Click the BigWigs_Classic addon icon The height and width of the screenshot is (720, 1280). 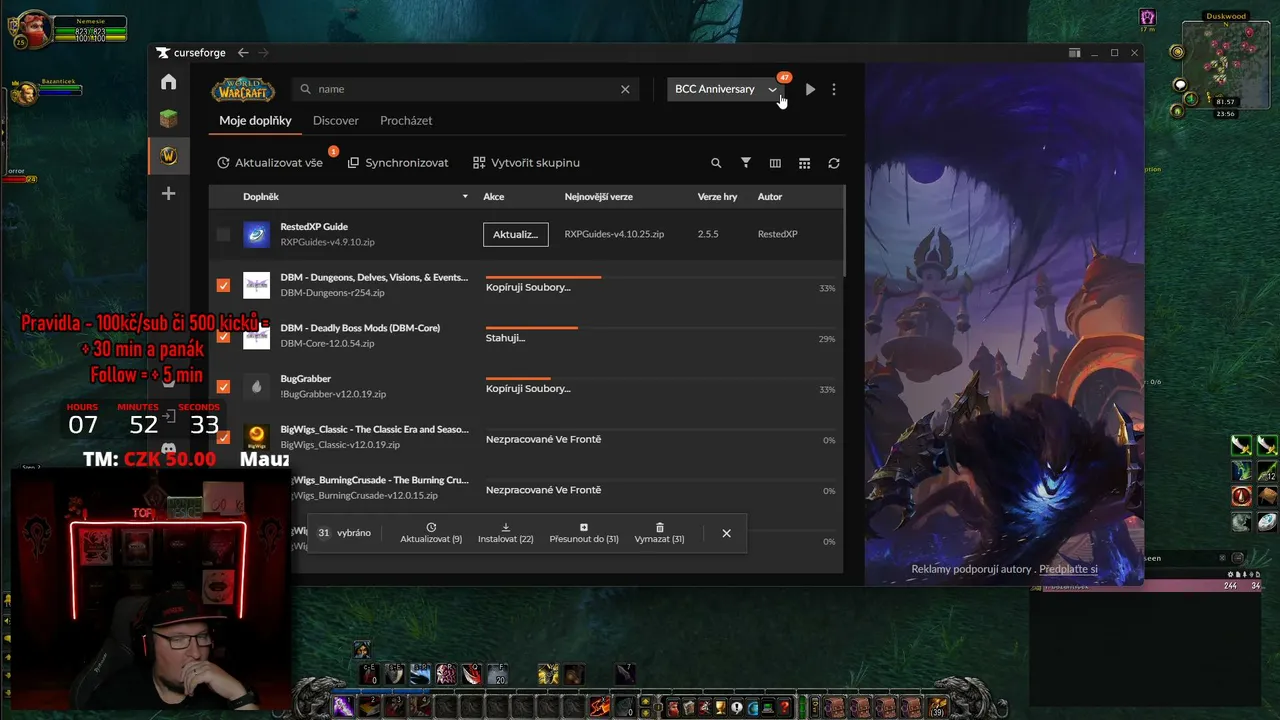point(257,437)
